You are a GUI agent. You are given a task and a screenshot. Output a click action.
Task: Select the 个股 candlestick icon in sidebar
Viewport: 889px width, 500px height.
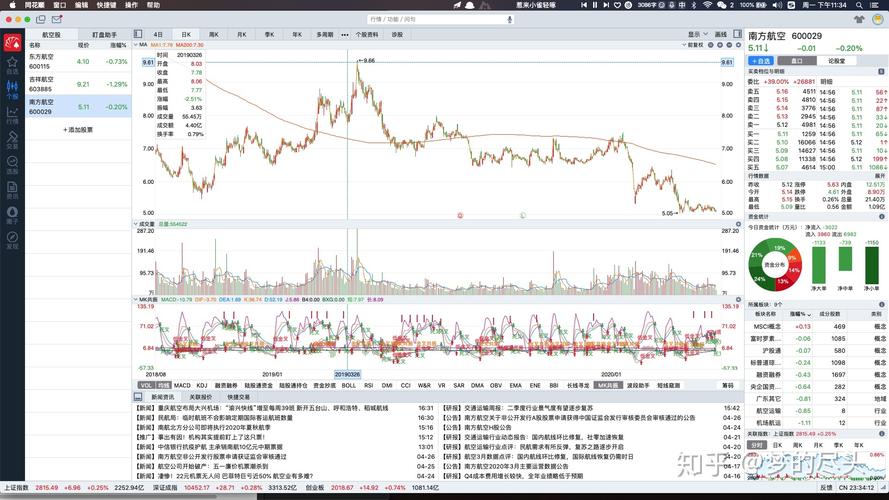(12, 89)
